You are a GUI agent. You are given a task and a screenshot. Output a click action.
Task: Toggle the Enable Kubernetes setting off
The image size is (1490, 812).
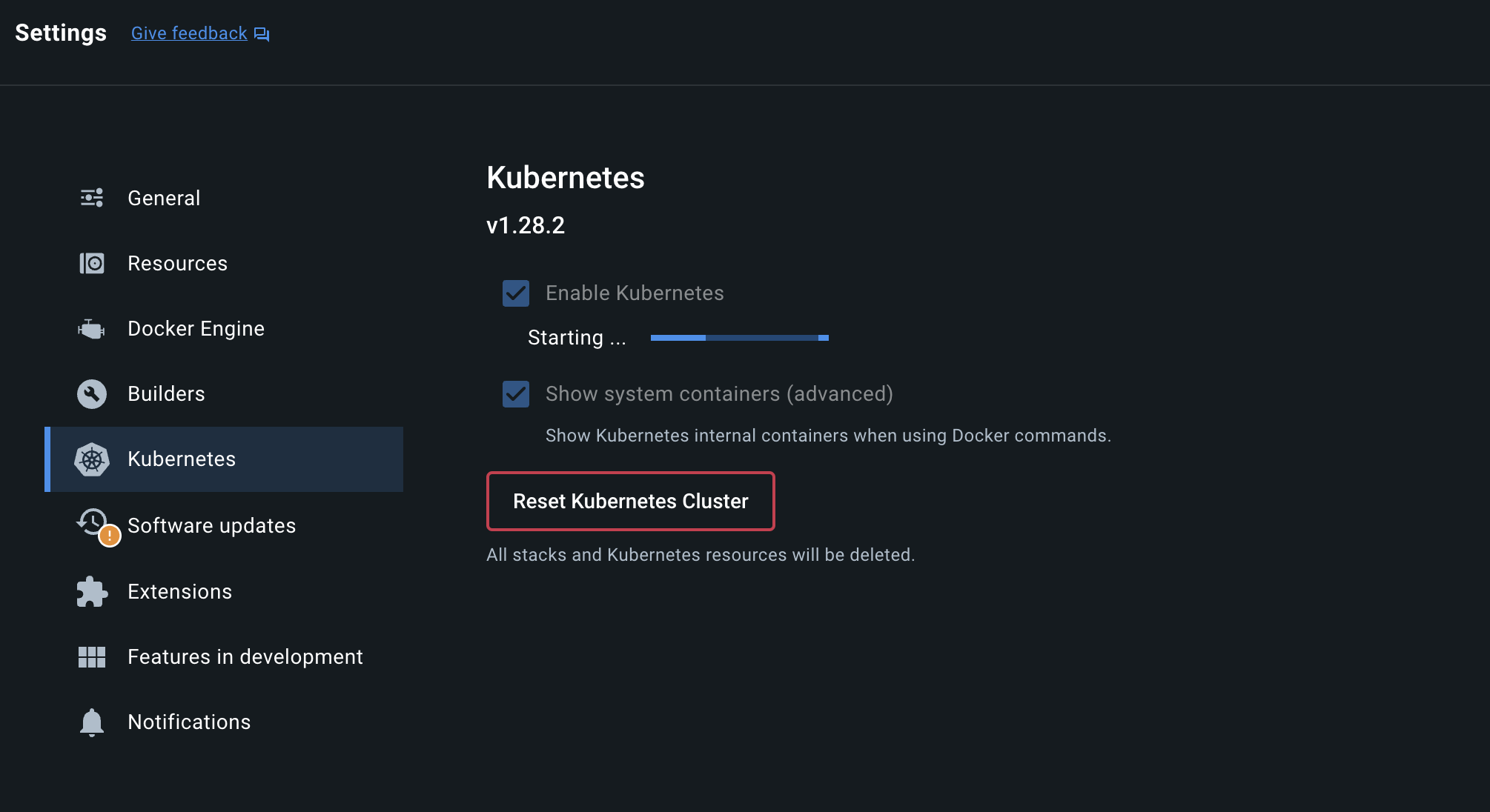[x=515, y=293]
